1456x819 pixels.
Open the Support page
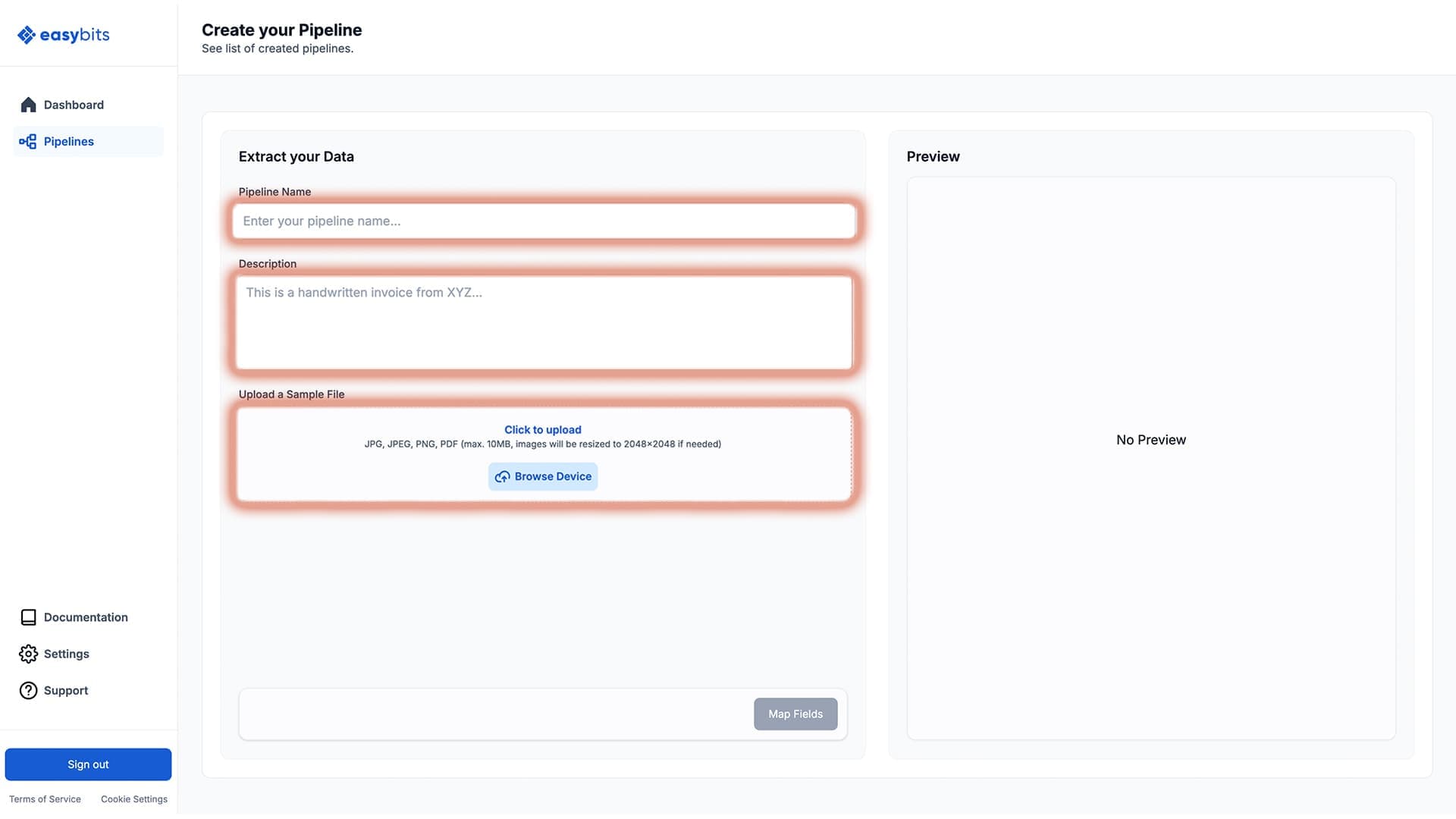66,690
